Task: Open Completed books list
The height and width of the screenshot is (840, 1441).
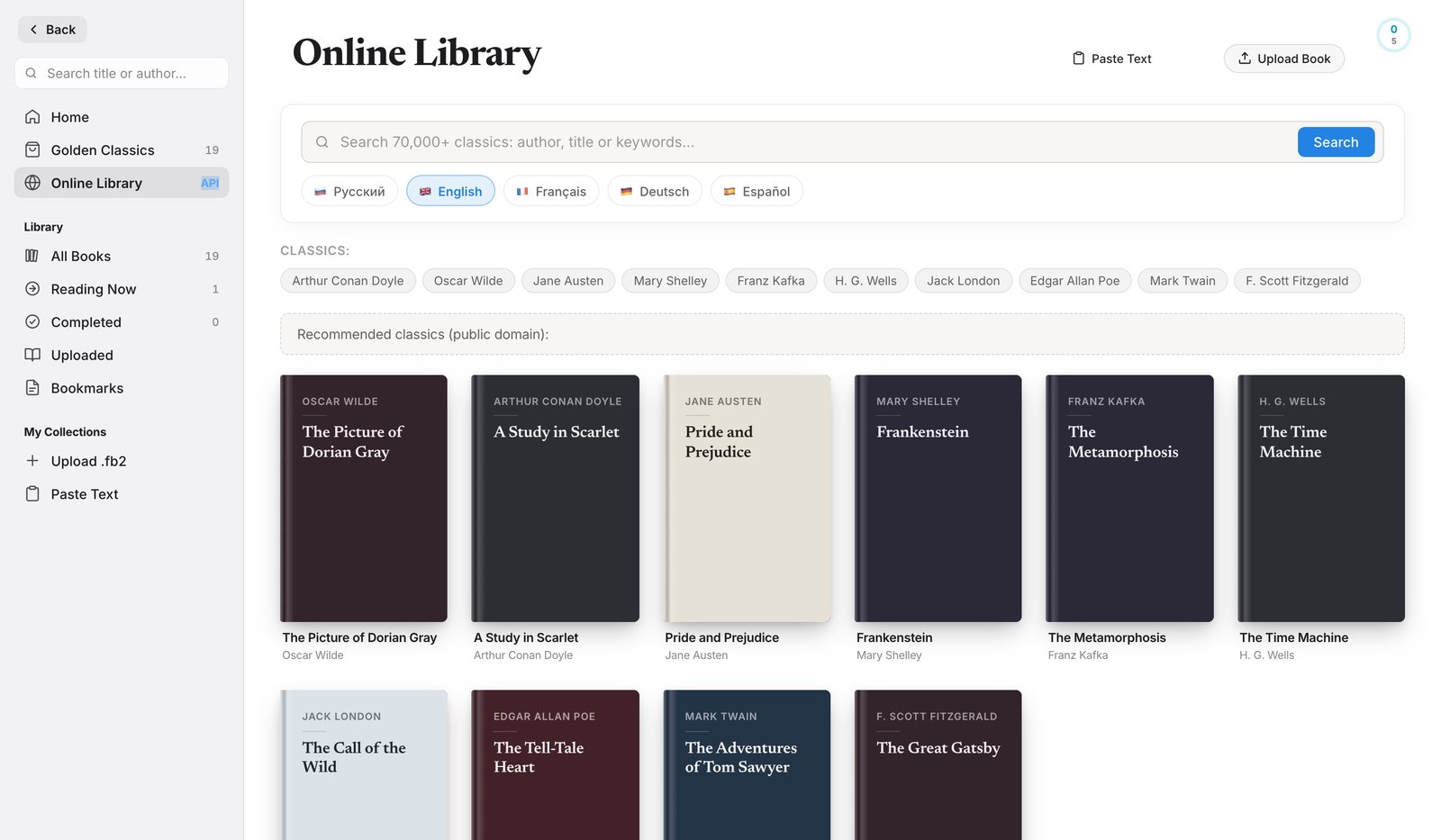Action: pos(122,322)
